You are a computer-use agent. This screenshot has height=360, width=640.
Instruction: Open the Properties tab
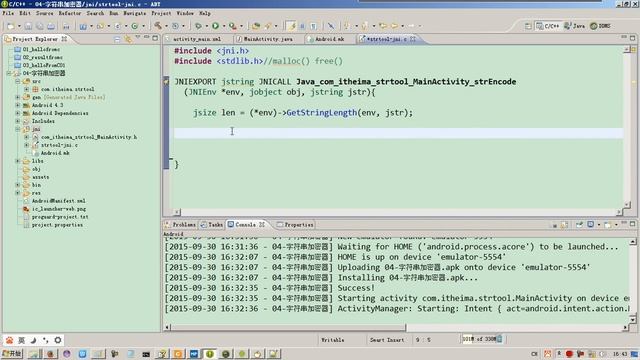pyautogui.click(x=295, y=224)
